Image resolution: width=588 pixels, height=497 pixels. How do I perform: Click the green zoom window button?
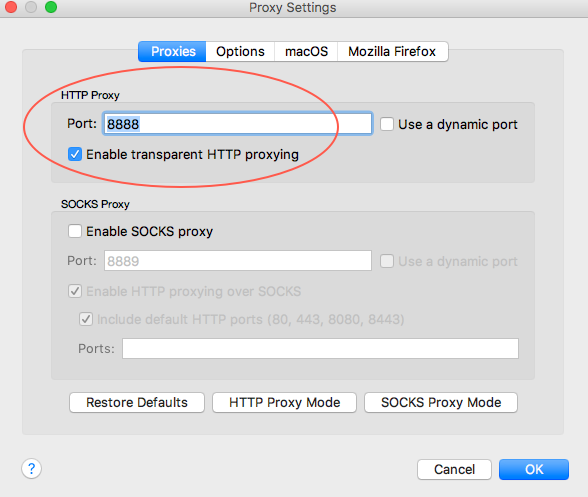coord(51,6)
